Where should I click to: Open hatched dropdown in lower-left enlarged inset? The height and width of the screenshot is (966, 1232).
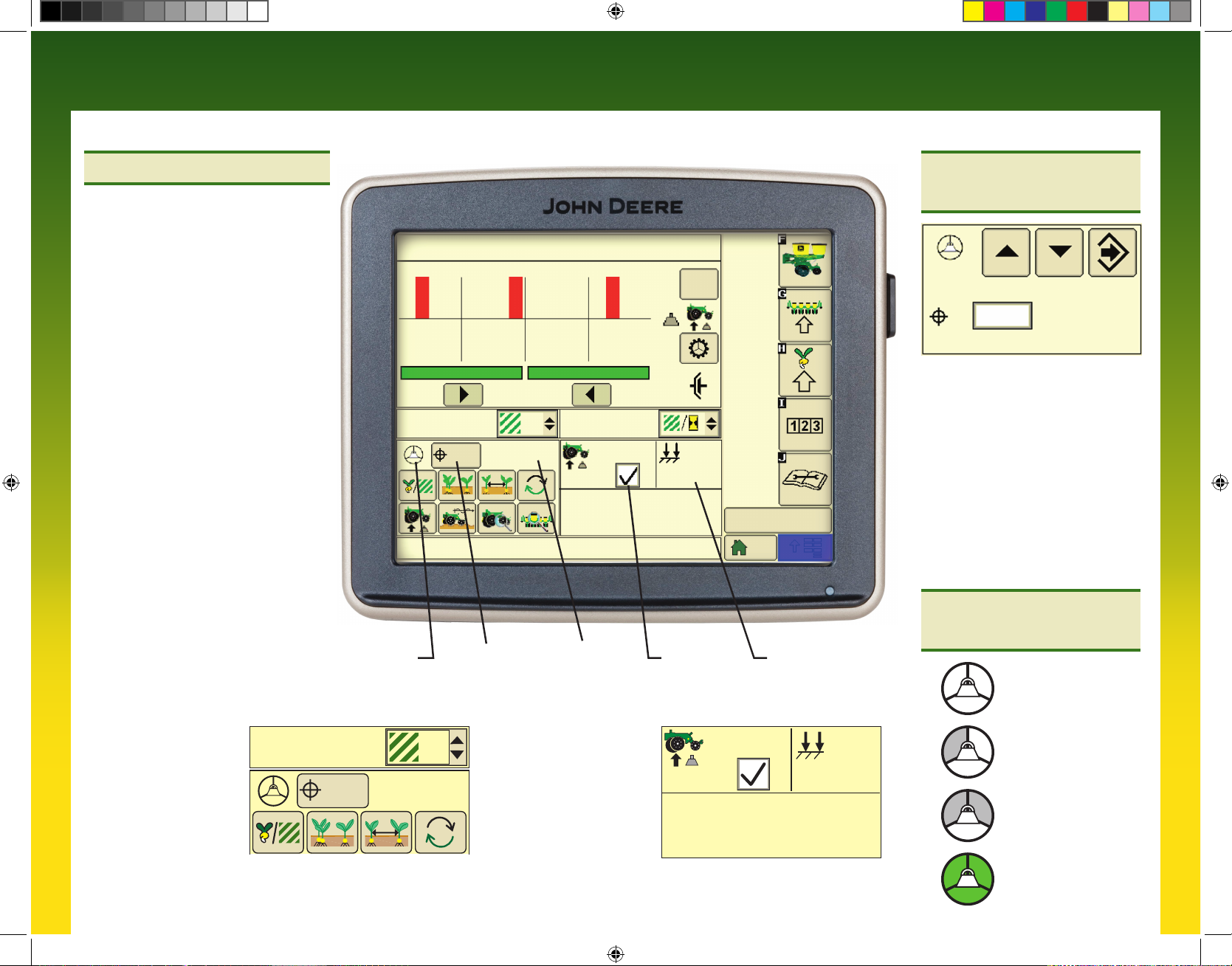click(x=427, y=748)
